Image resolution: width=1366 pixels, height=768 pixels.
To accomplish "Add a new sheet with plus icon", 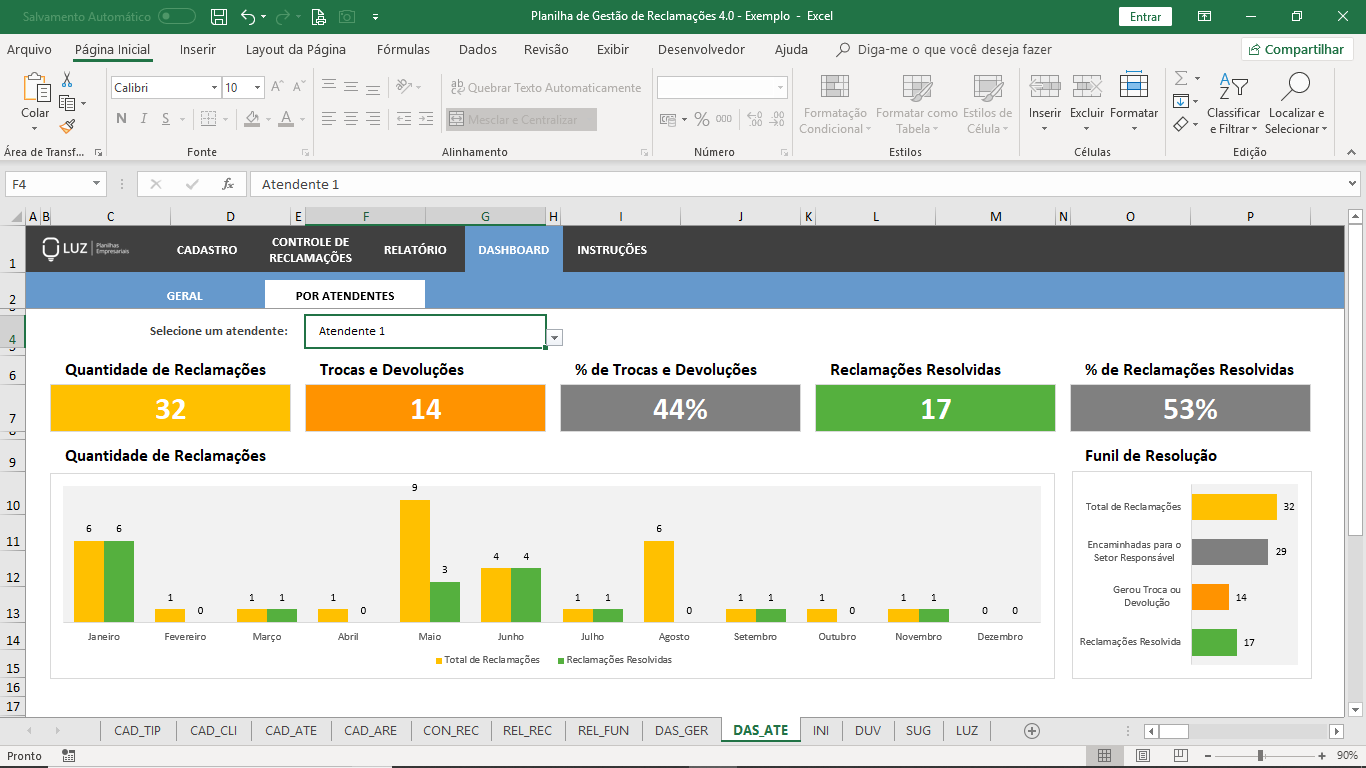I will (x=1032, y=731).
